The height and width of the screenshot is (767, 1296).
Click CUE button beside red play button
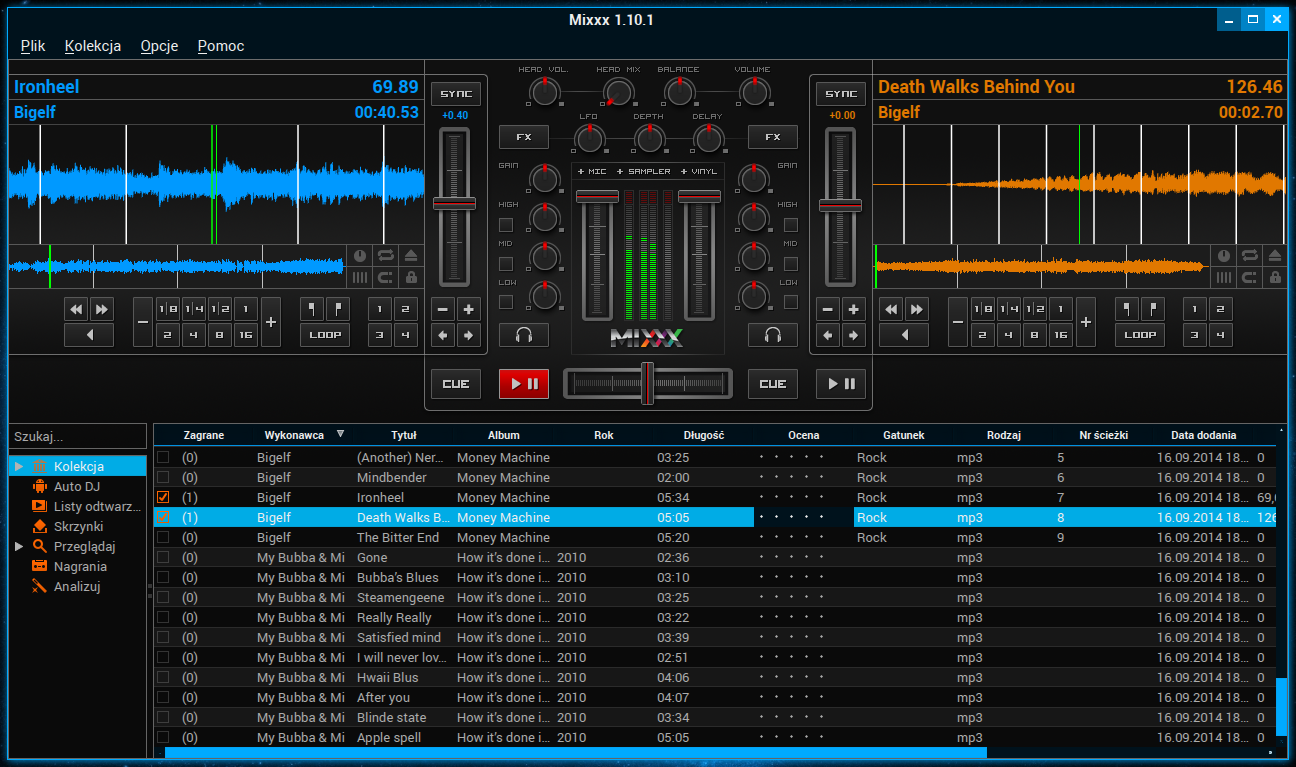[456, 384]
